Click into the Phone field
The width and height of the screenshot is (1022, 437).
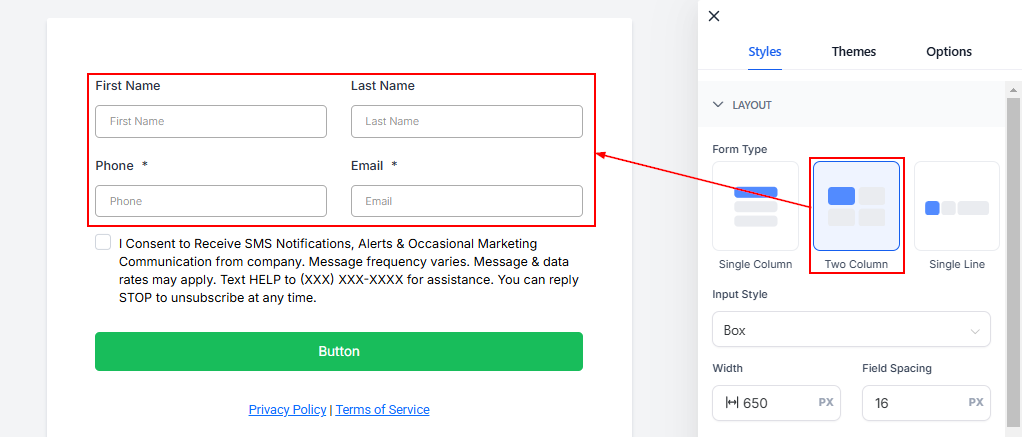point(210,201)
